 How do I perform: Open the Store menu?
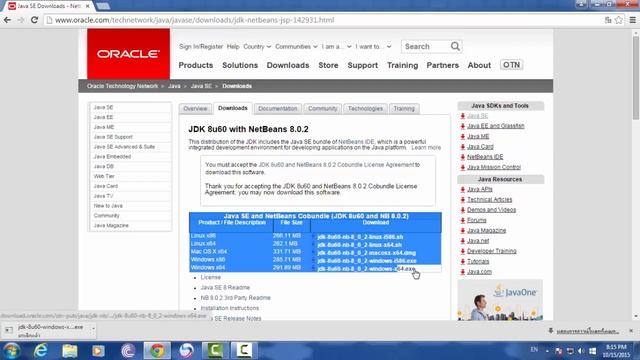[328, 65]
